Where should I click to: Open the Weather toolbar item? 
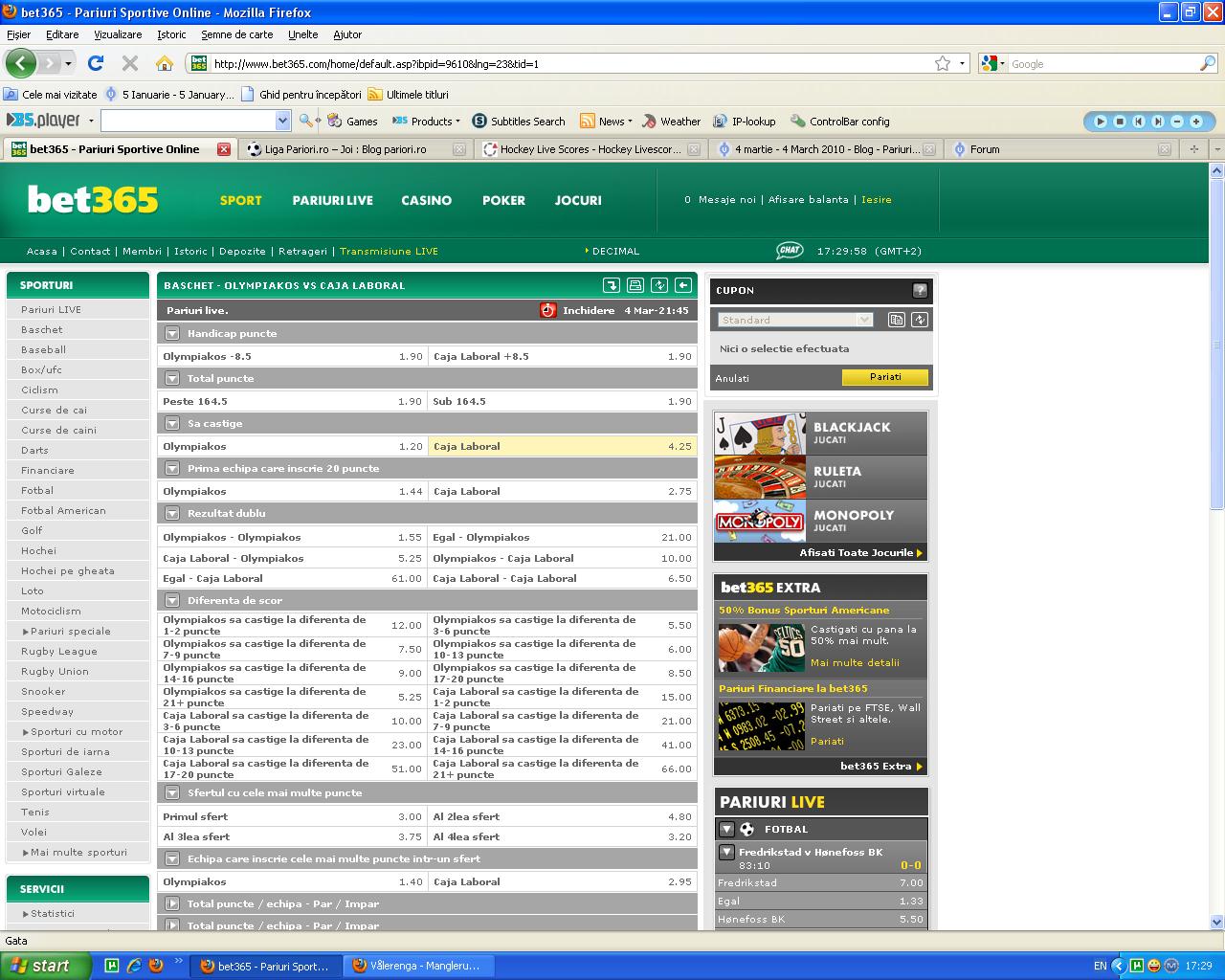click(x=672, y=122)
